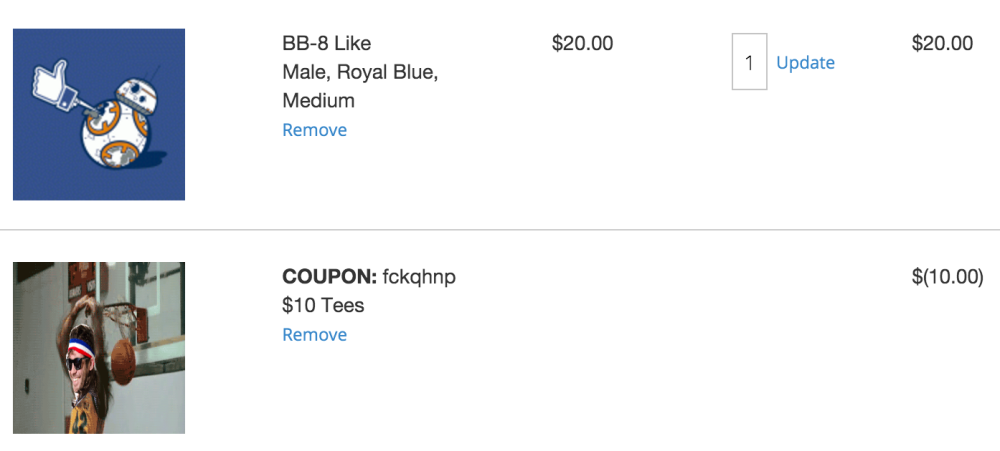Viewport: 1000px width, 451px height.
Task: Open the BB-8 Like product name
Action: click(x=326, y=43)
